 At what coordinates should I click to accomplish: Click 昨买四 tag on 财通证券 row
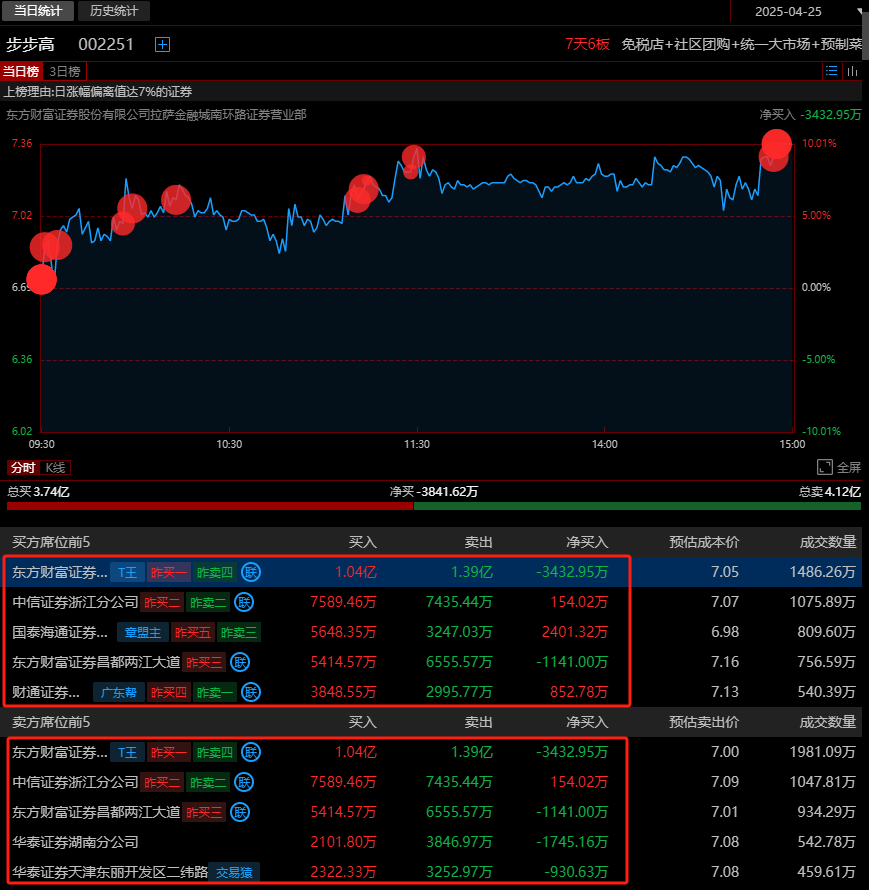(169, 692)
